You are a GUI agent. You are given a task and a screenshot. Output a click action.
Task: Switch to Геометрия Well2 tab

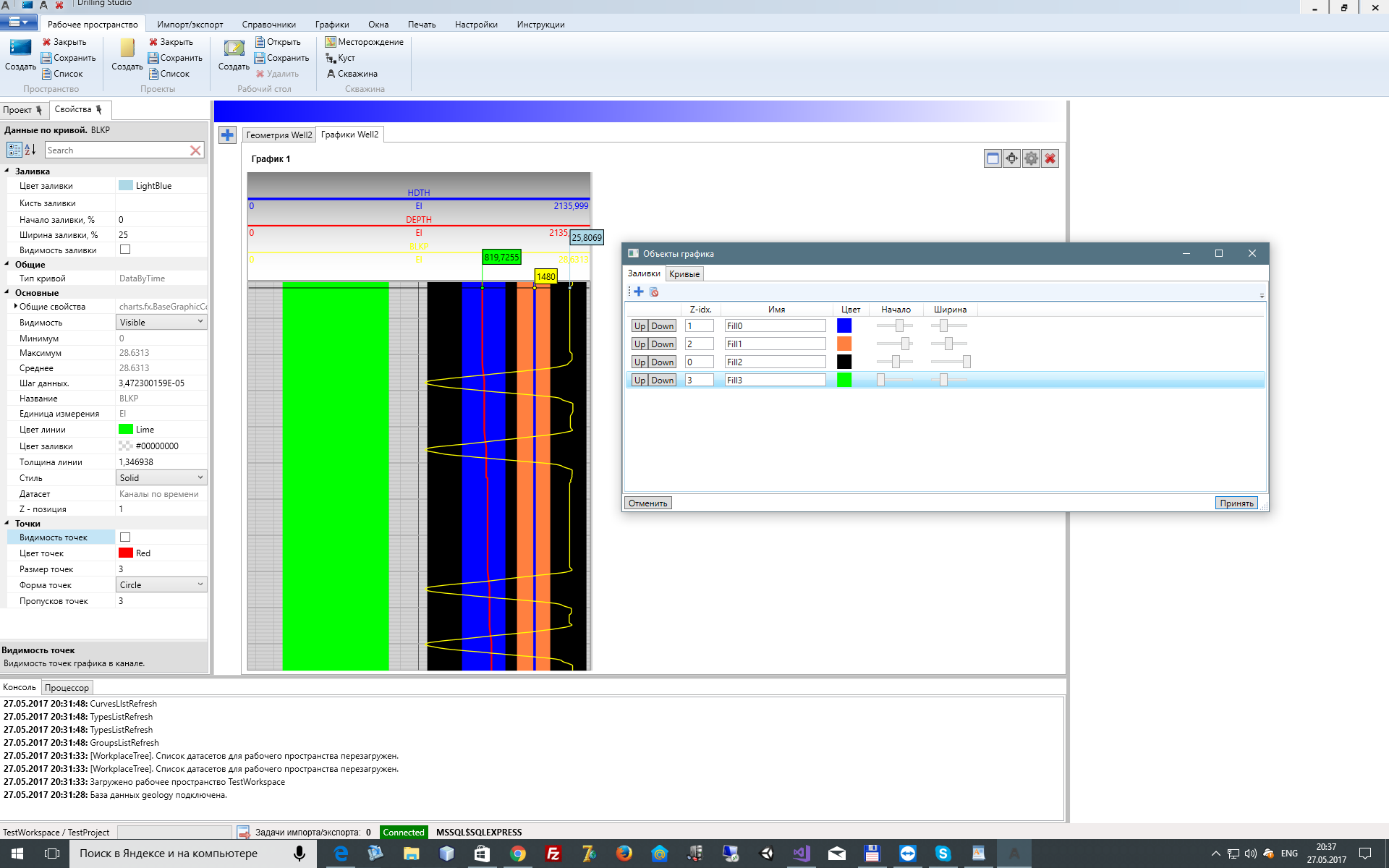279,135
